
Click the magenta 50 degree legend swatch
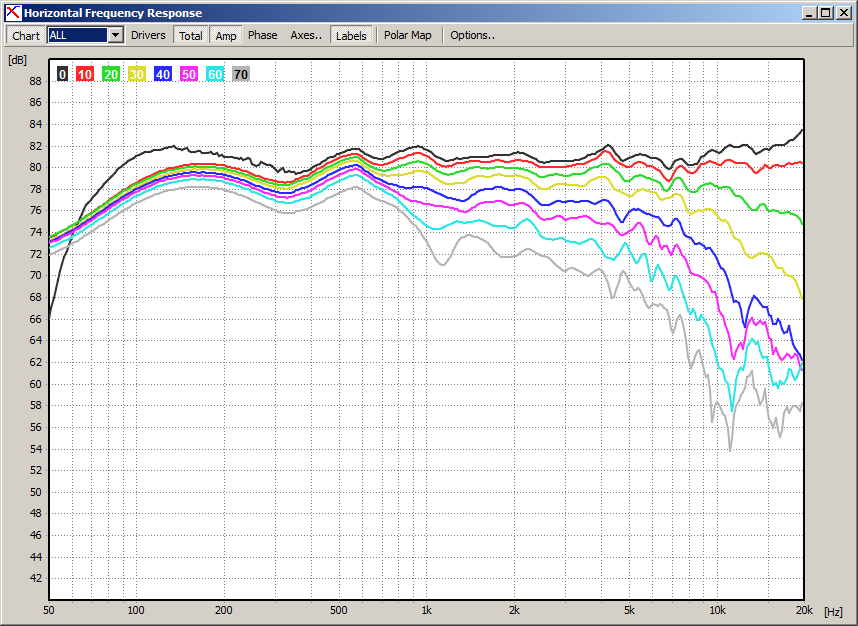click(189, 74)
